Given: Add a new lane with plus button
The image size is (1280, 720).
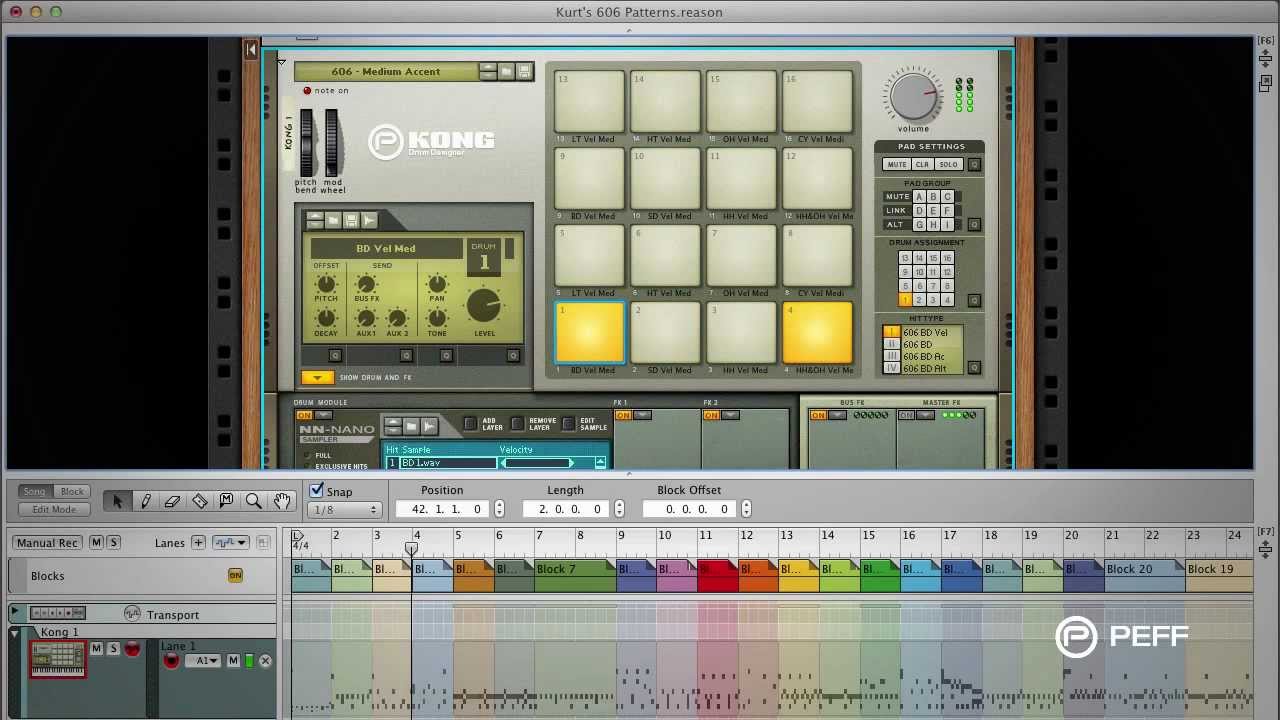Looking at the screenshot, I should click(198, 543).
